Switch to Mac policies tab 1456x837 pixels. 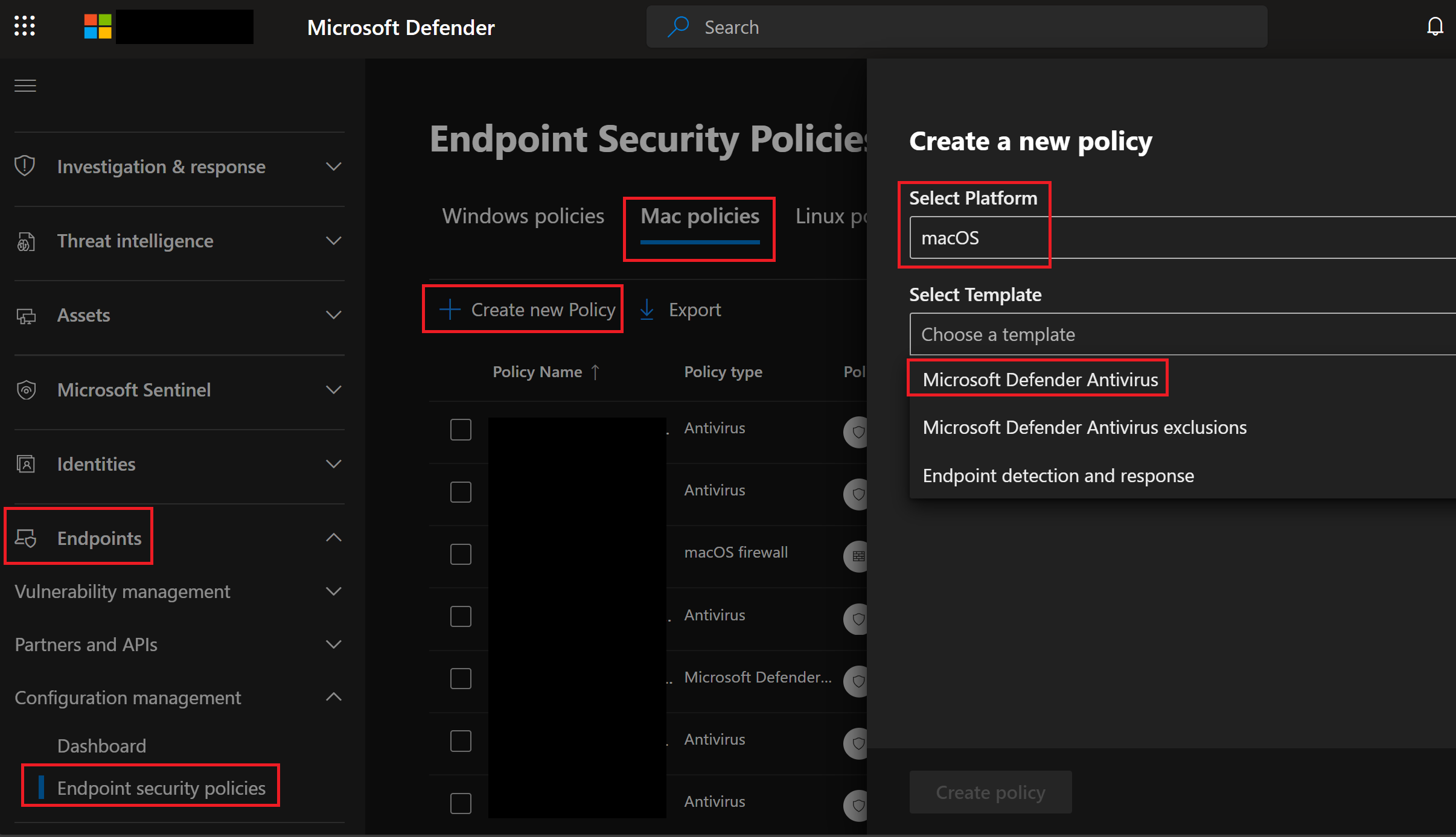(x=700, y=216)
